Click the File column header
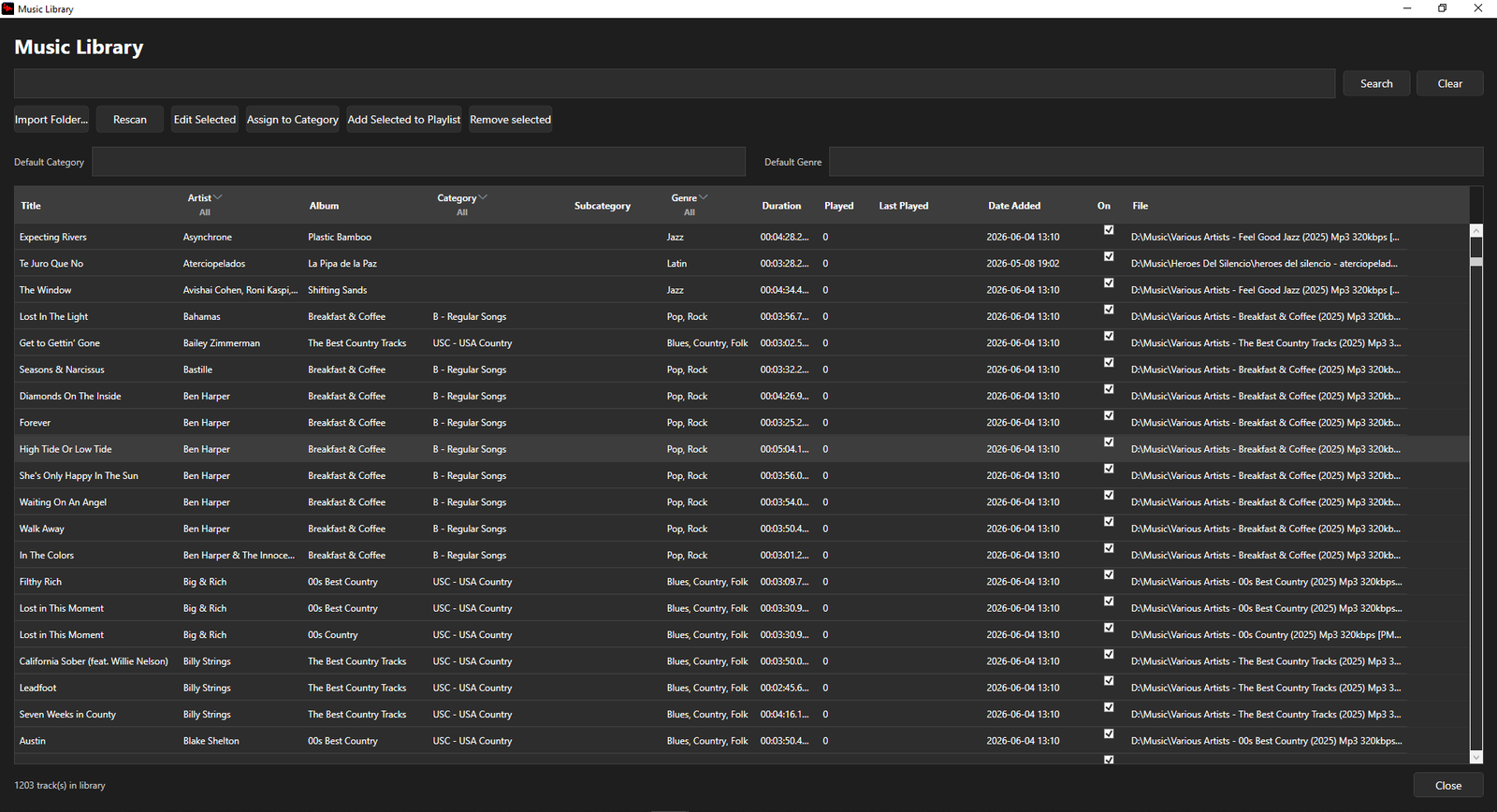Screen dimensions: 1497x812 point(1140,206)
